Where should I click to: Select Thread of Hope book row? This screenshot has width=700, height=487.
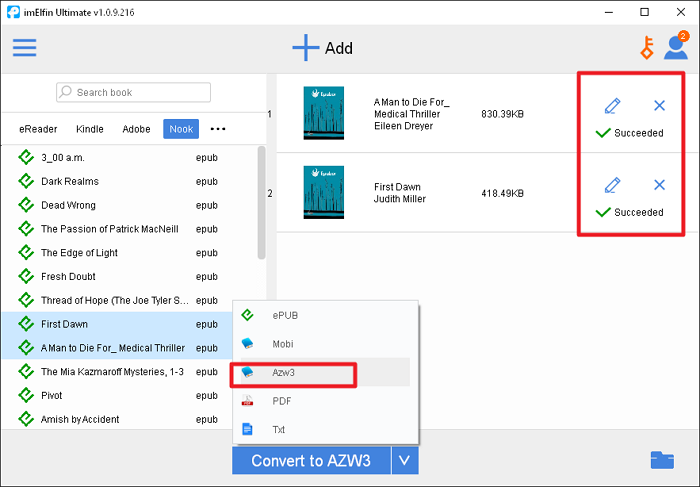click(x=118, y=300)
